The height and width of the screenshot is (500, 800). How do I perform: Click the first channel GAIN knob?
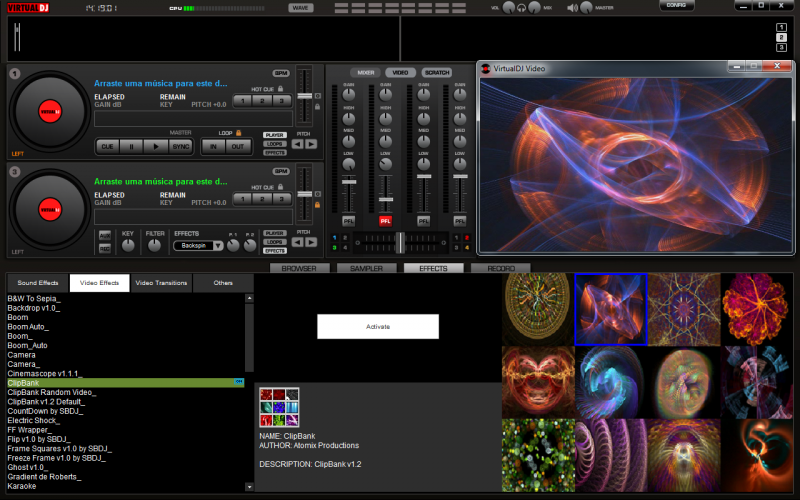click(348, 95)
